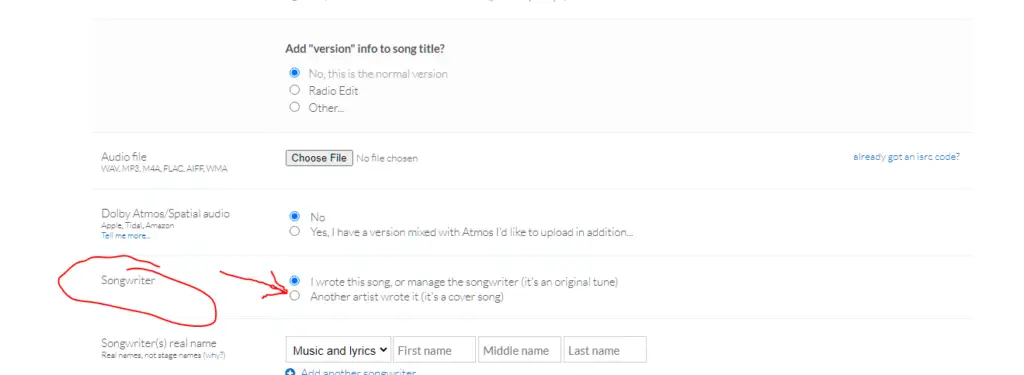Choose the Radio Edit version option
1024x375 pixels.
[x=295, y=90]
